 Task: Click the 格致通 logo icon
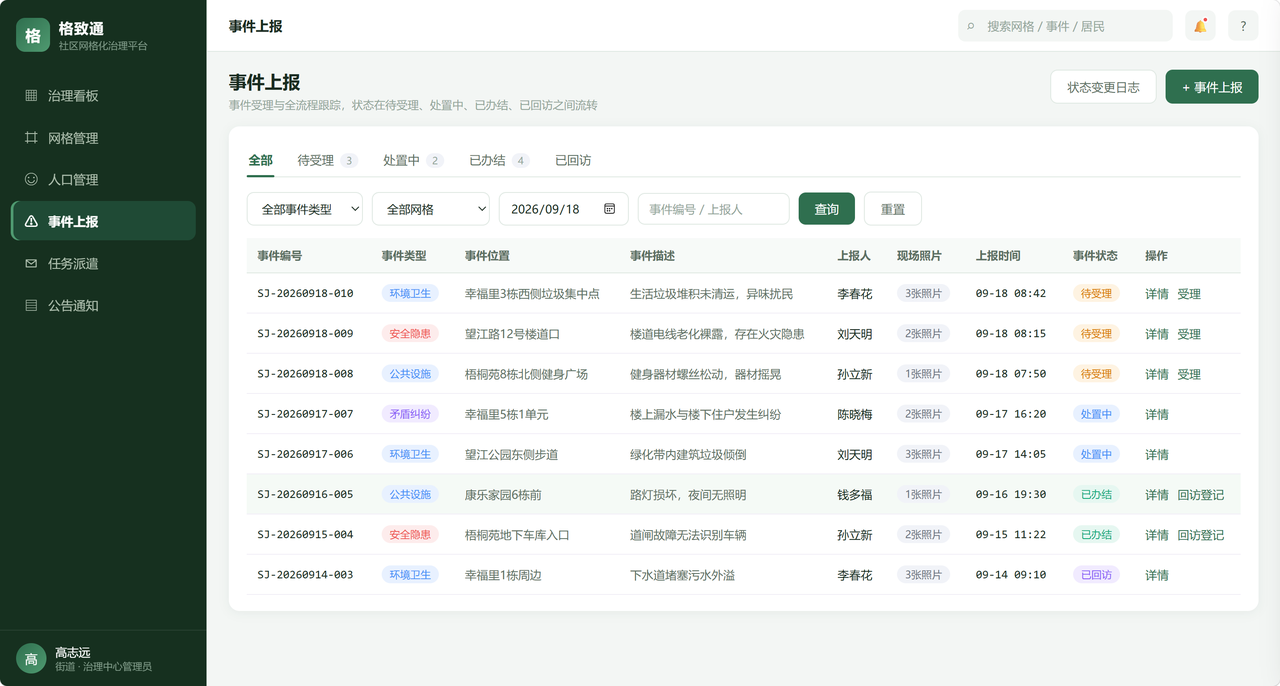[33, 35]
